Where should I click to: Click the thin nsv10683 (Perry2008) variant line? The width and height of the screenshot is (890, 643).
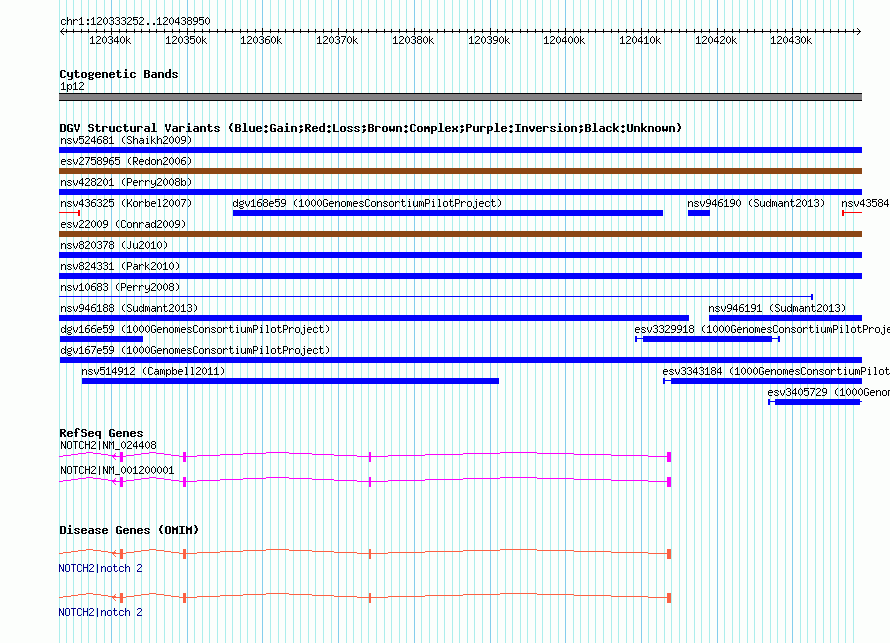(435, 297)
